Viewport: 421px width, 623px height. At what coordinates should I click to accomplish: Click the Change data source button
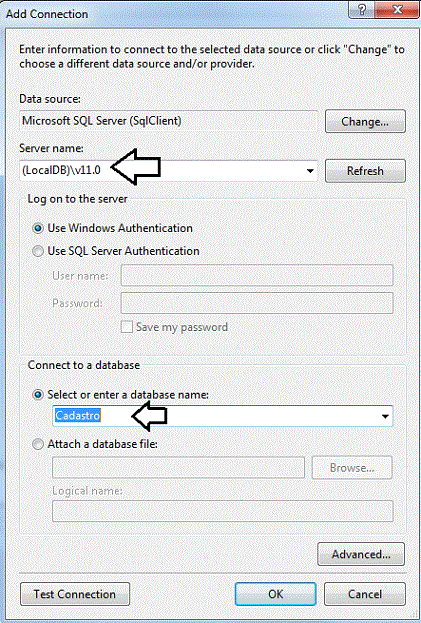365,121
